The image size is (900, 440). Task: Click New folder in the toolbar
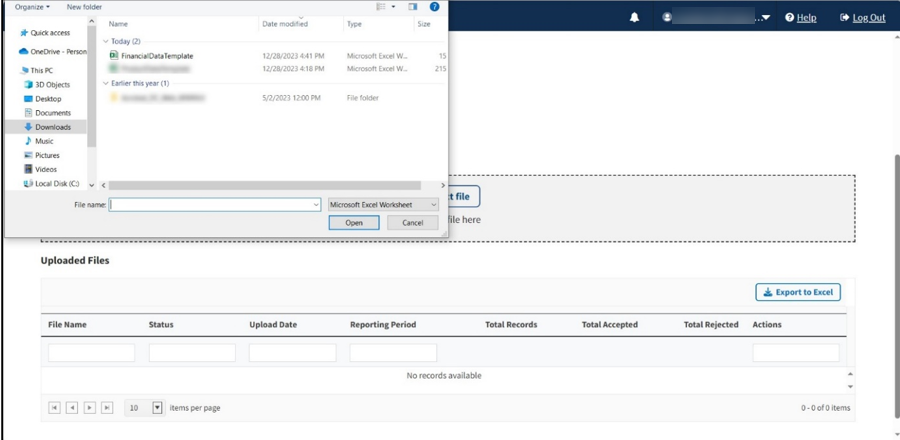(84, 7)
